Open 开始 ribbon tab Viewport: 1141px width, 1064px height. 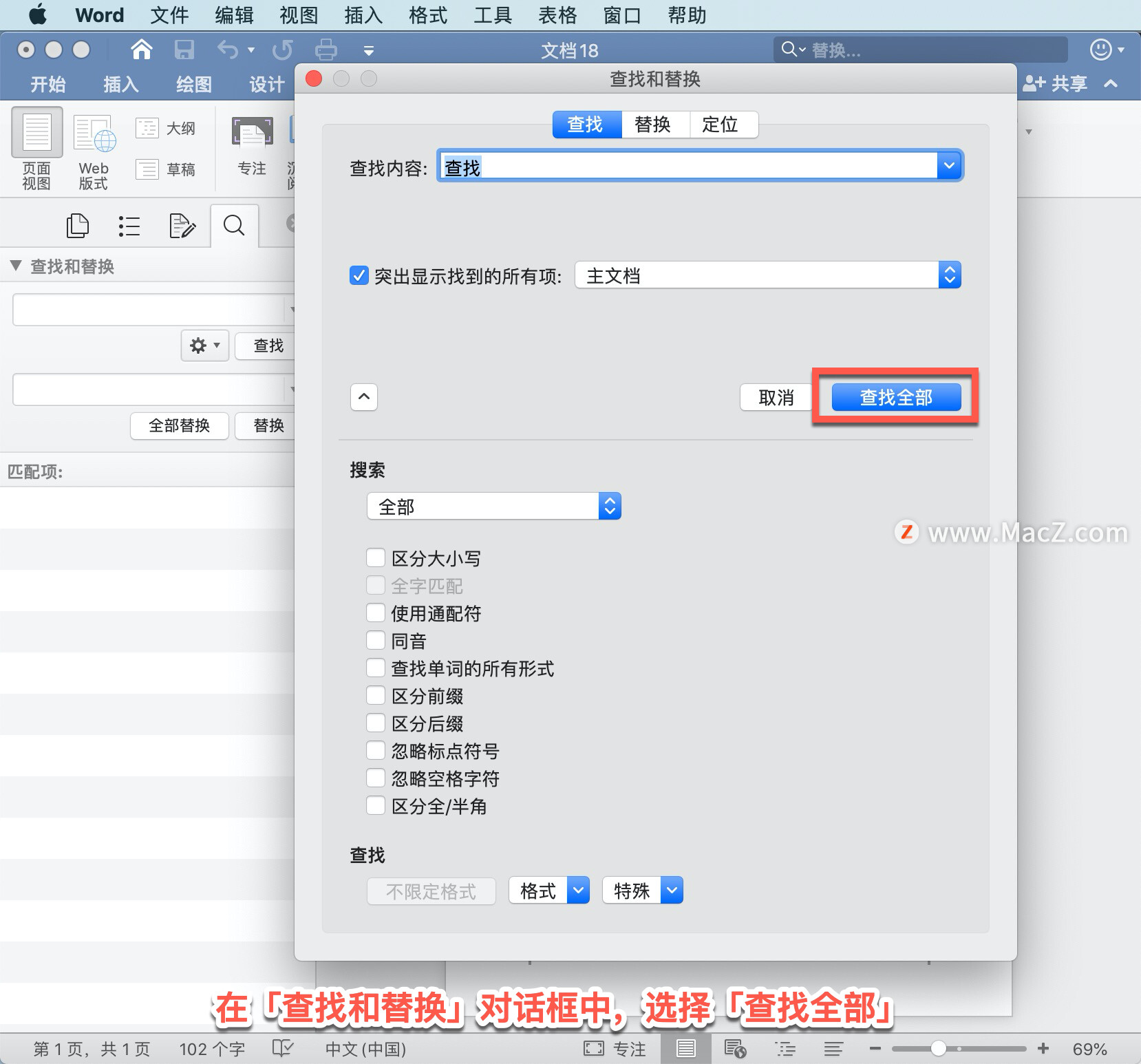pos(48,84)
